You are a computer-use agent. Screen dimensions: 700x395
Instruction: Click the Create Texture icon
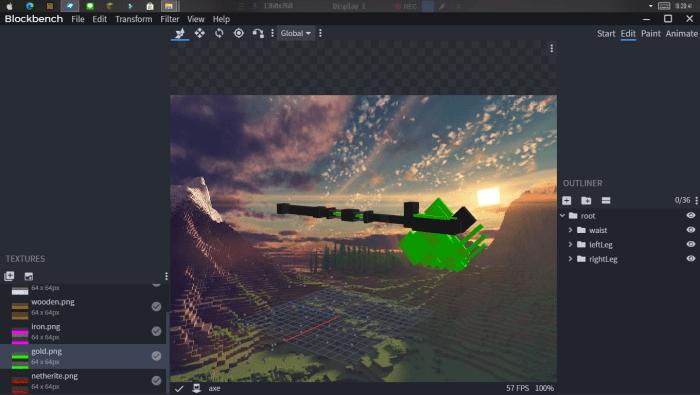coord(29,276)
